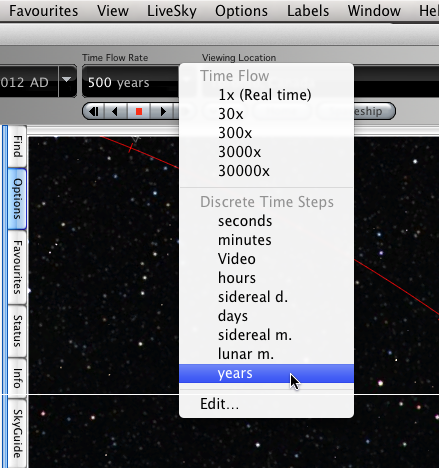Open the Status side tab
The image size is (439, 468).
17,331
